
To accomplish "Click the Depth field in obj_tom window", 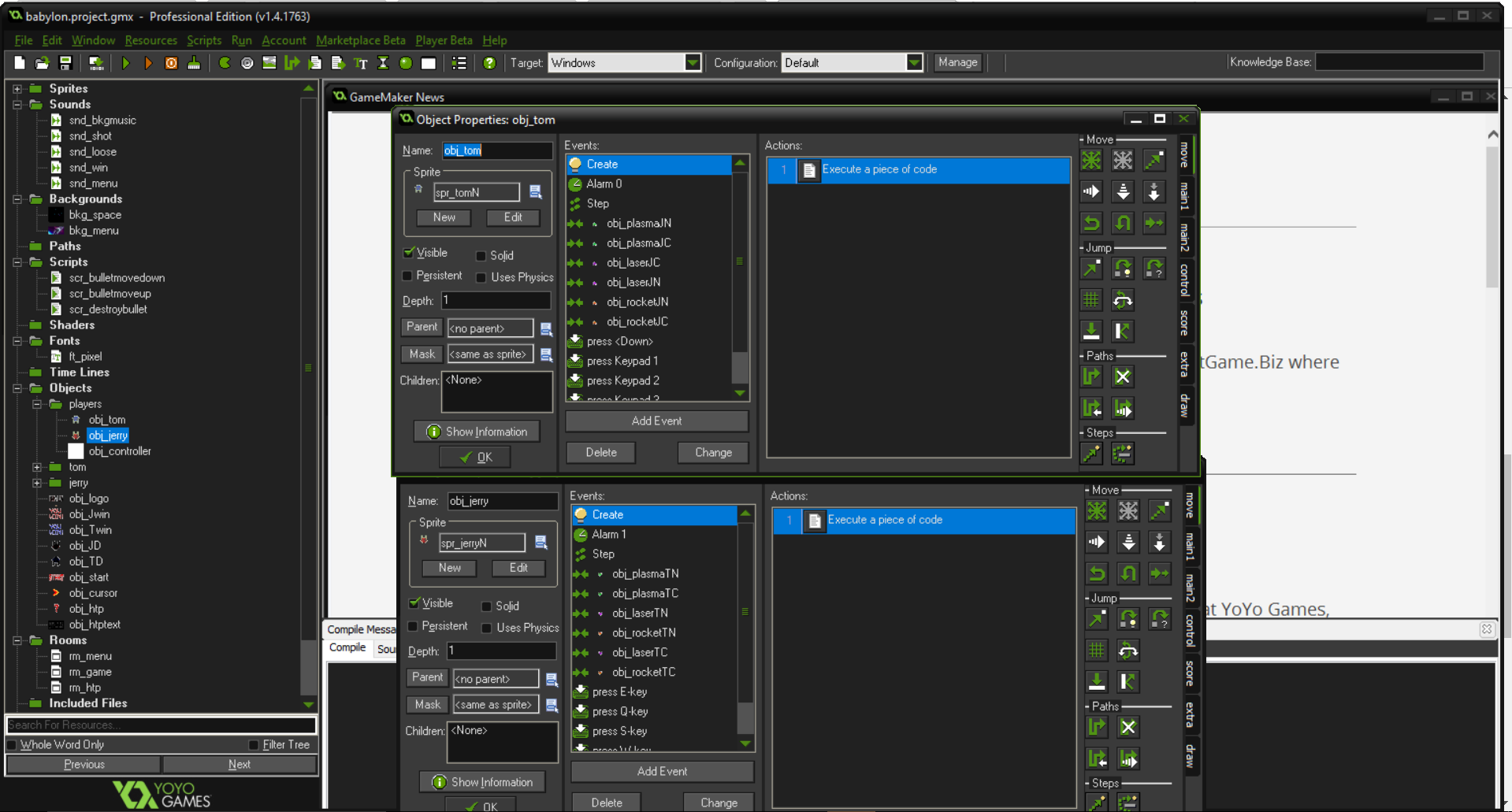I will [x=496, y=301].
